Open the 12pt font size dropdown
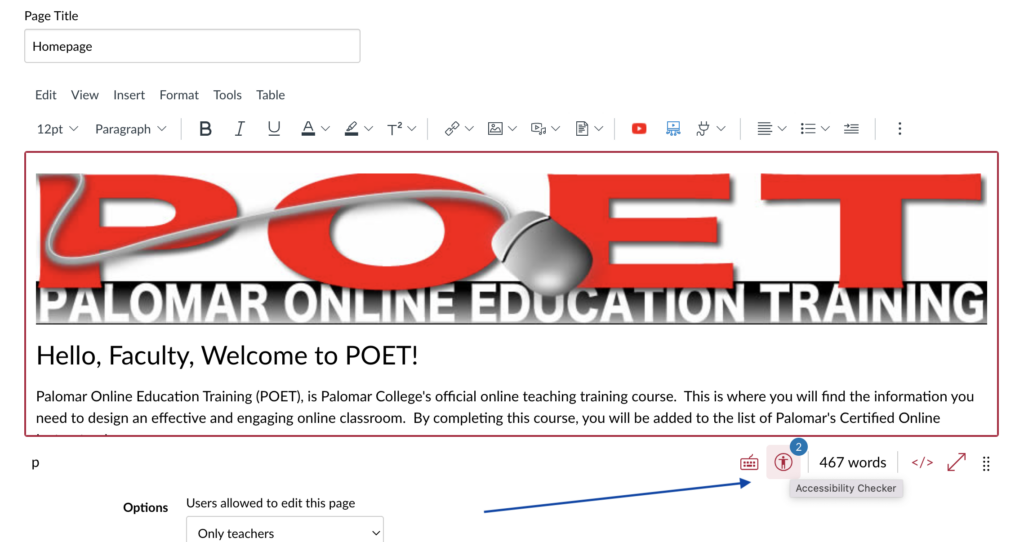 [x=57, y=129]
